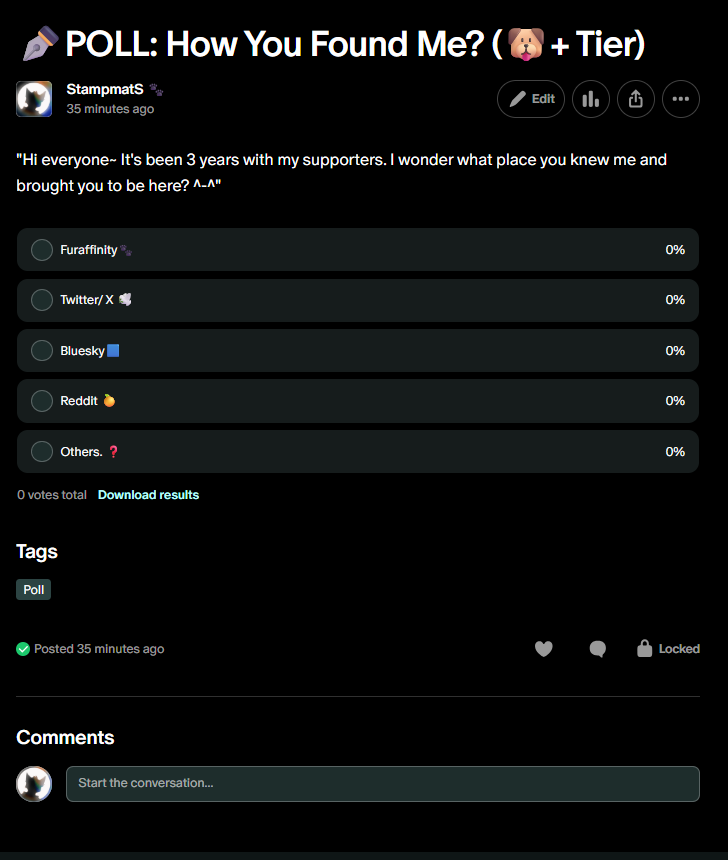Select the Twitter/X poll option
The width and height of the screenshot is (728, 860).
point(42,300)
